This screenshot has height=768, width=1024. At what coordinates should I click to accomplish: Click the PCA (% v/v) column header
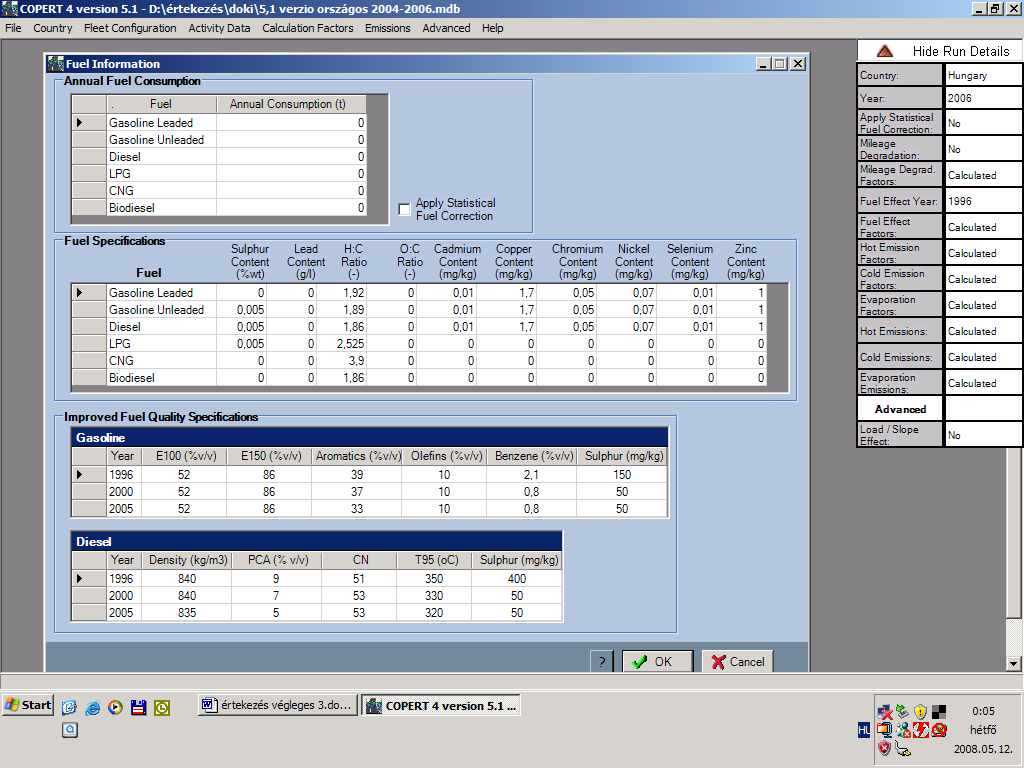pyautogui.click(x=276, y=560)
